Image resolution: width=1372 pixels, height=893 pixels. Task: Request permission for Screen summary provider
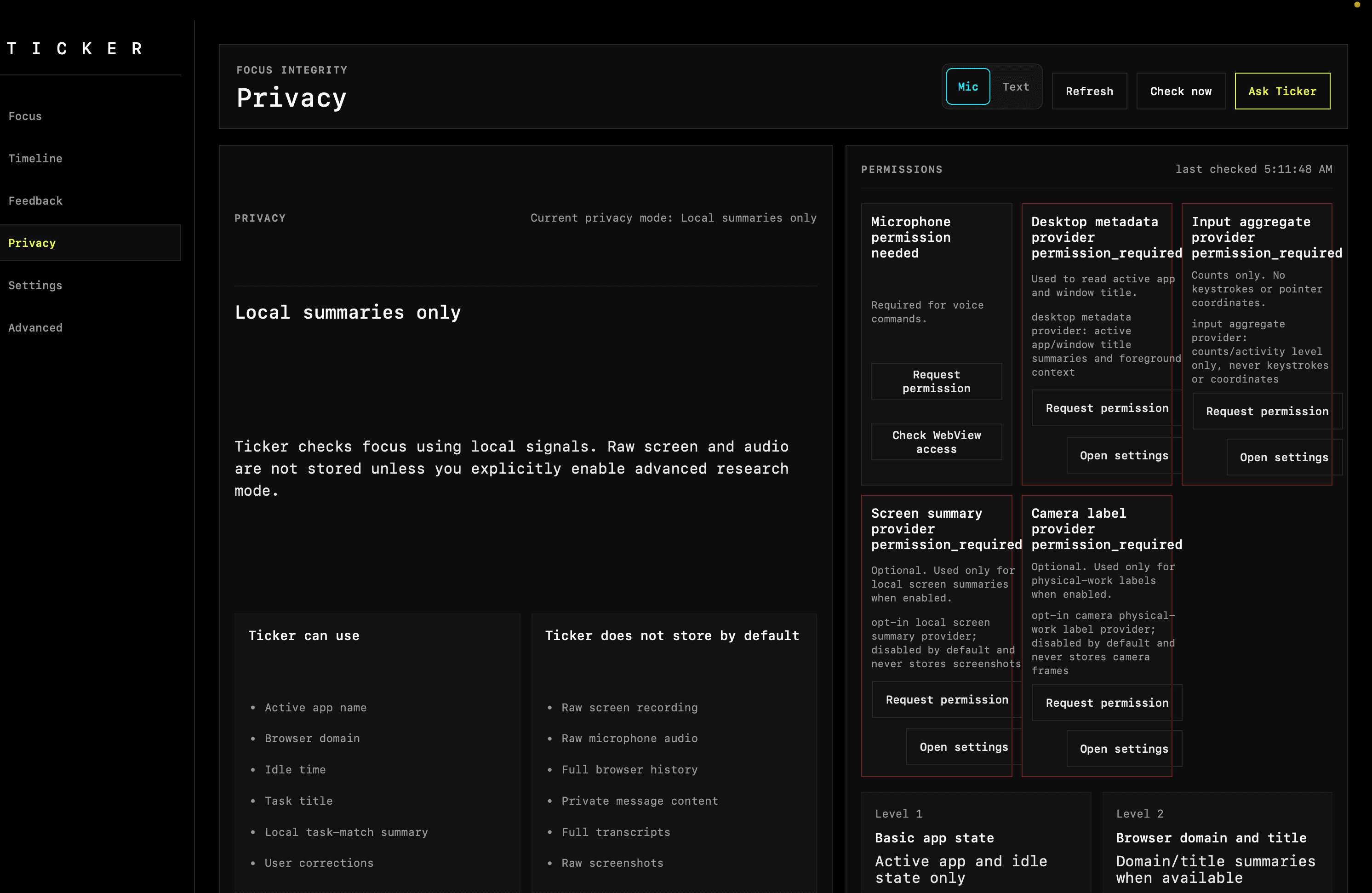click(x=947, y=699)
